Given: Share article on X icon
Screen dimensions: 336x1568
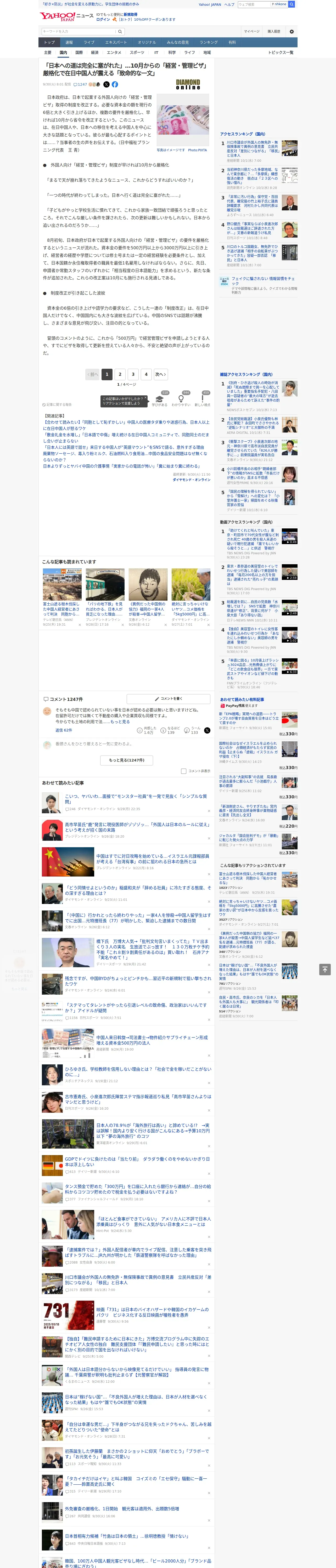Looking at the screenshot, I should click(106, 85).
